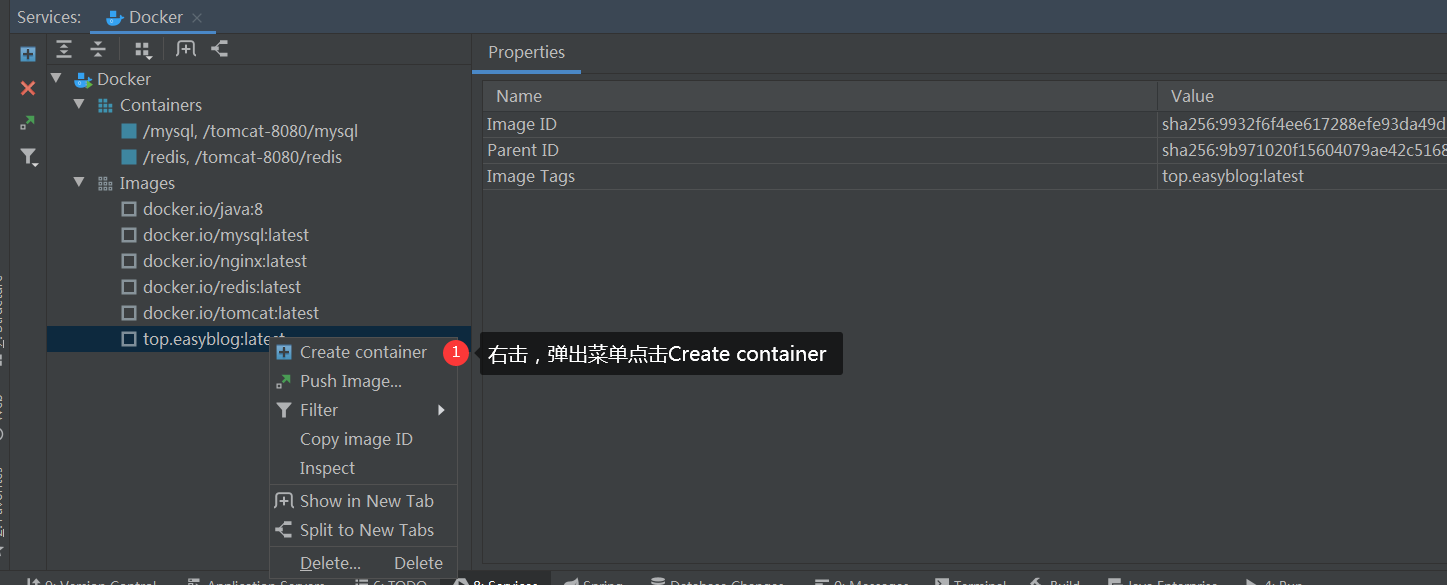Click the Split to New Tabs toolbar icon
This screenshot has height=585, width=1447.
click(220, 49)
